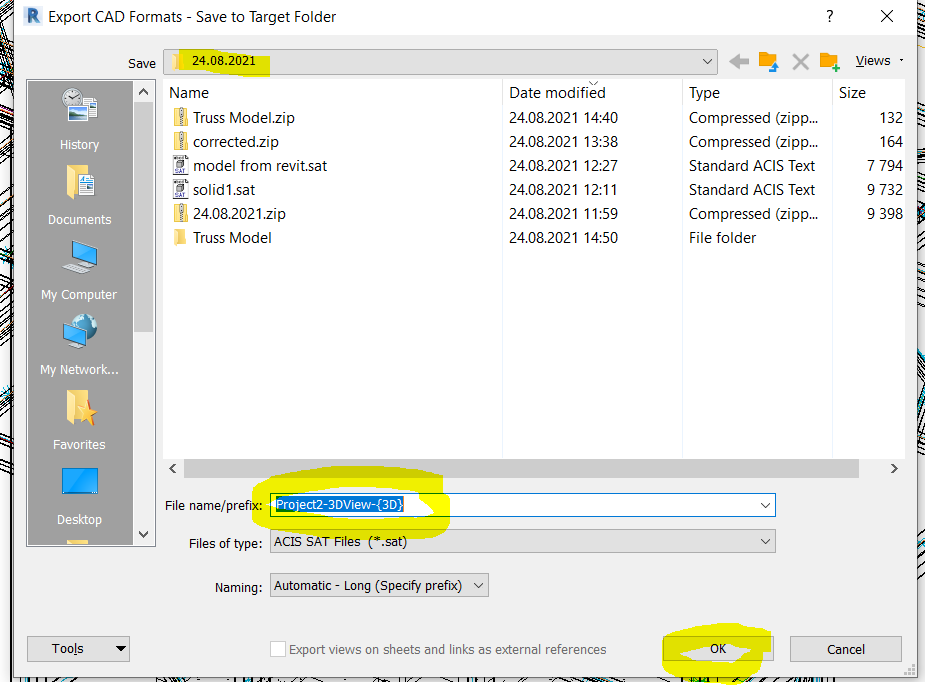Click the delete (X) icon in toolbar

tap(800, 60)
